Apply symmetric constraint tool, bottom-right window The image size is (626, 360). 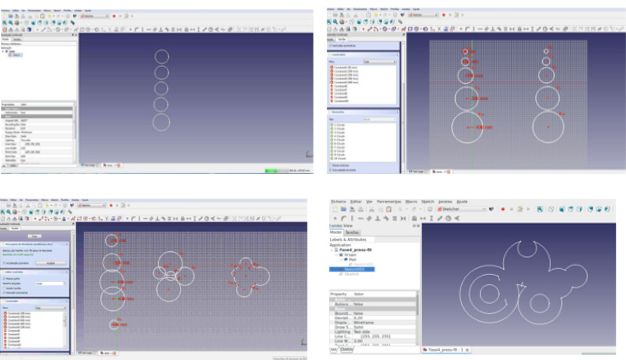click(x=403, y=219)
